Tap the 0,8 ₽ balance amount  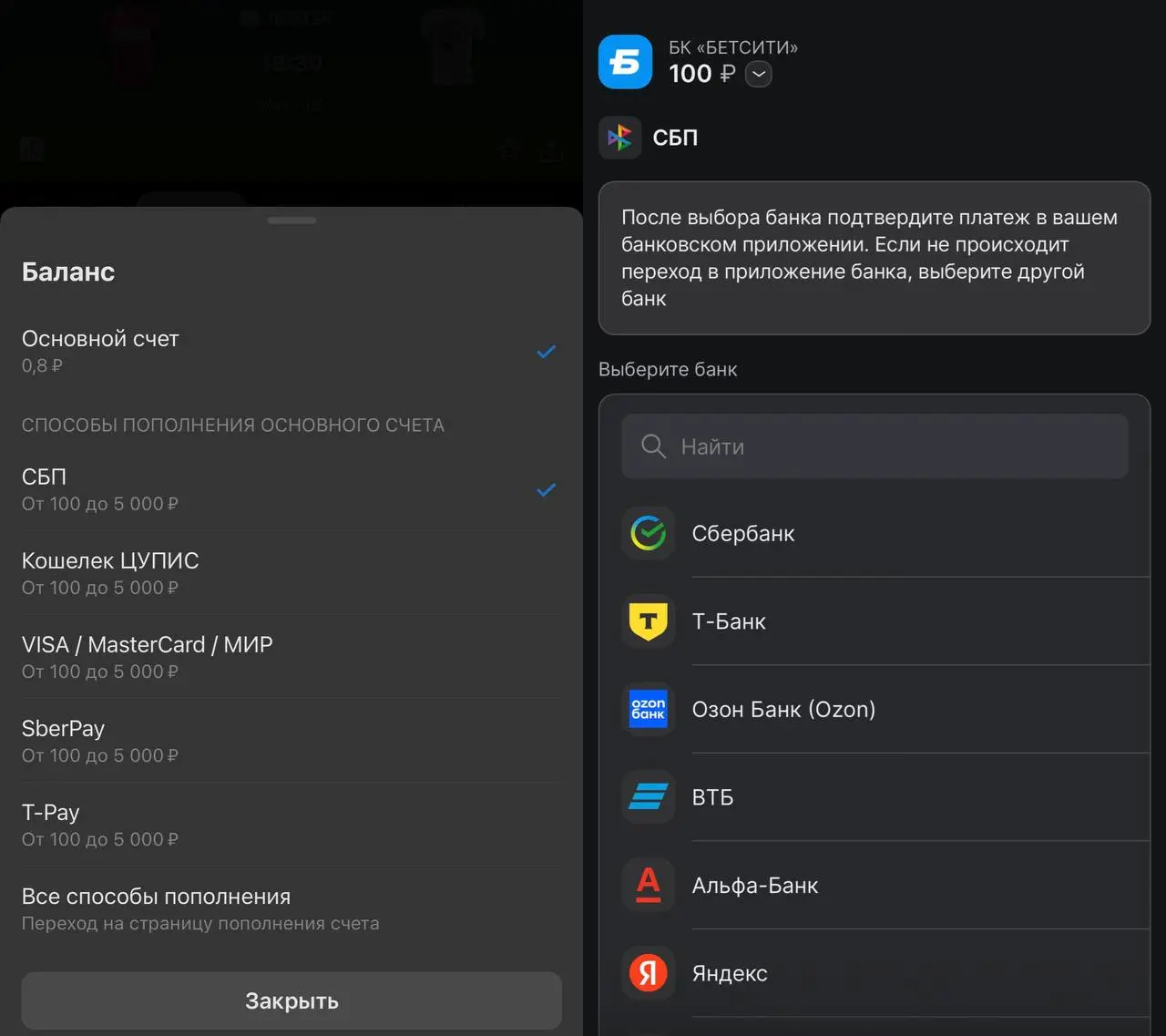tap(42, 365)
